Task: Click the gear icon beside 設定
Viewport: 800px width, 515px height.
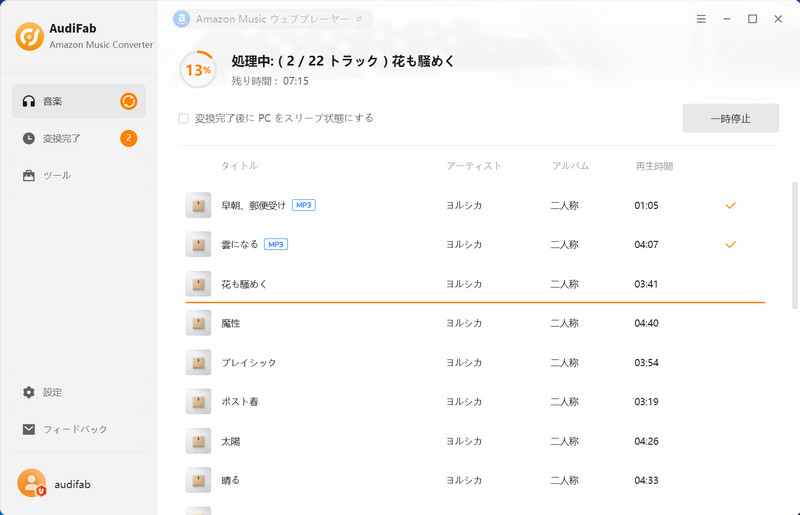Action: tap(29, 392)
